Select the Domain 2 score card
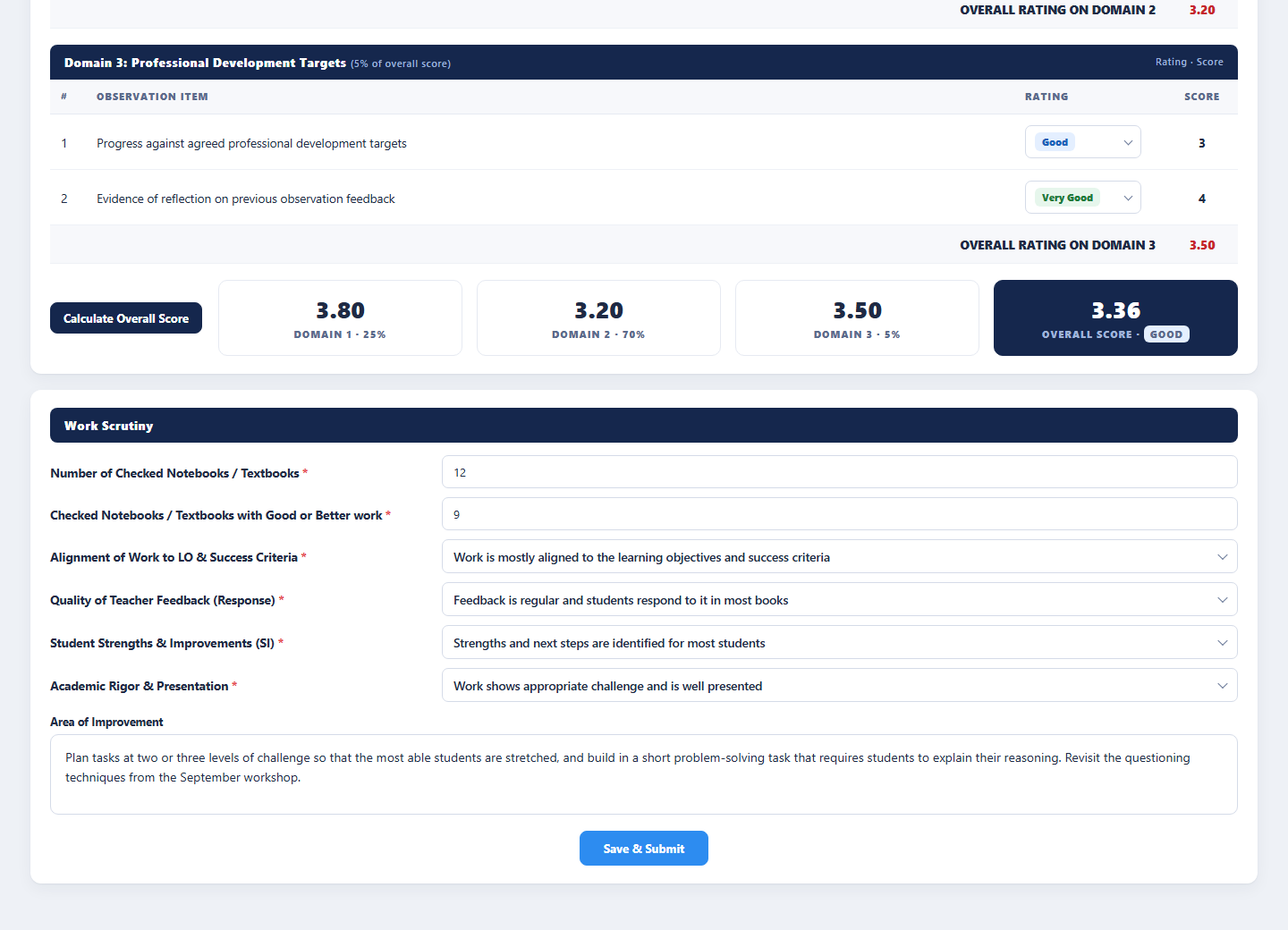The image size is (1288, 930). tap(598, 318)
